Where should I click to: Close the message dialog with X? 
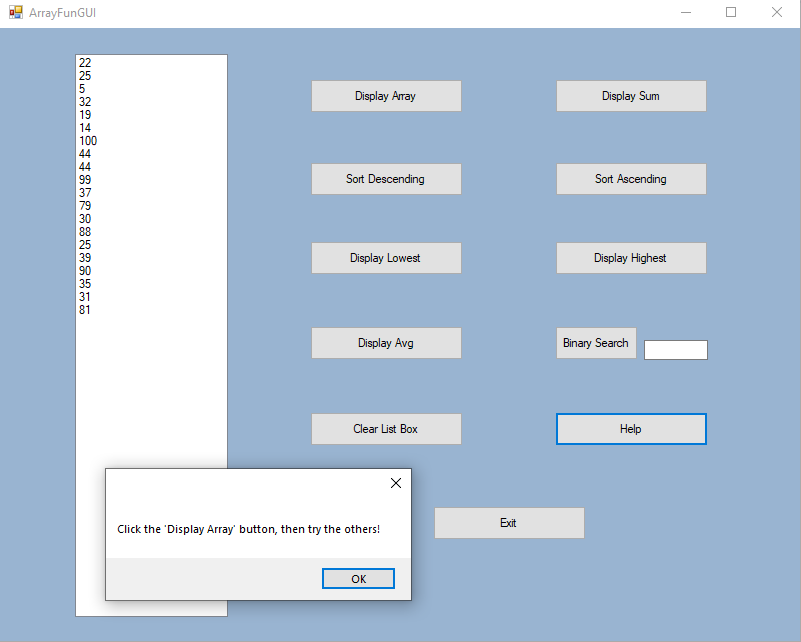click(x=396, y=483)
